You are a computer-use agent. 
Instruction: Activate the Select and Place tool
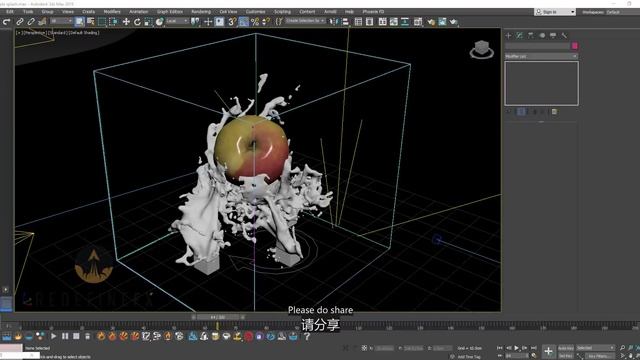160,22
